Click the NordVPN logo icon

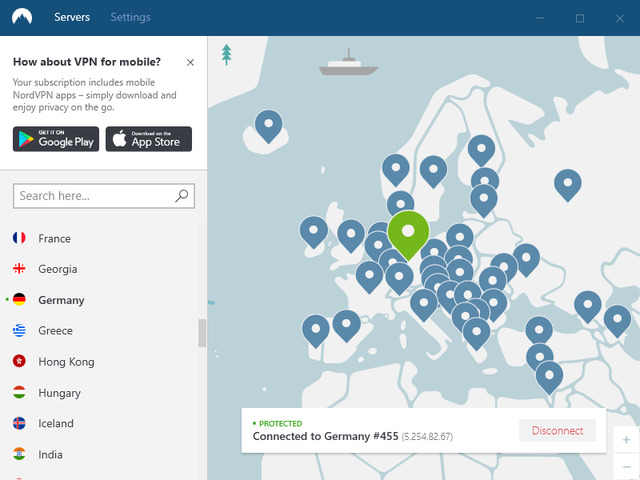[21, 17]
